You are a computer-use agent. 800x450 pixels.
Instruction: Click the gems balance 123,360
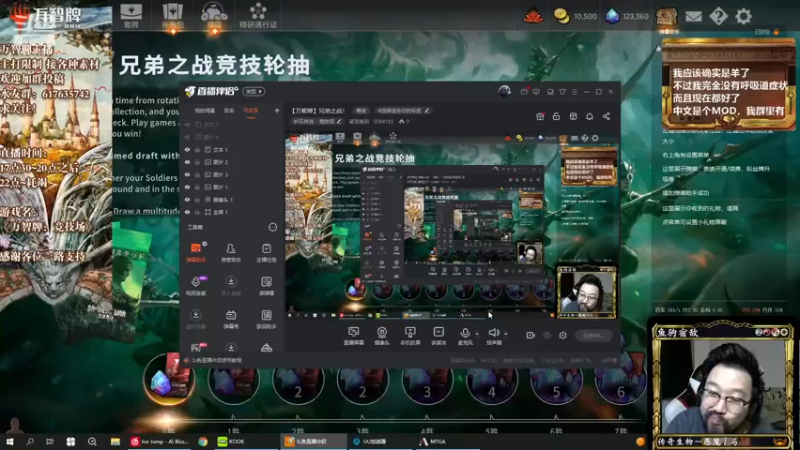627,16
